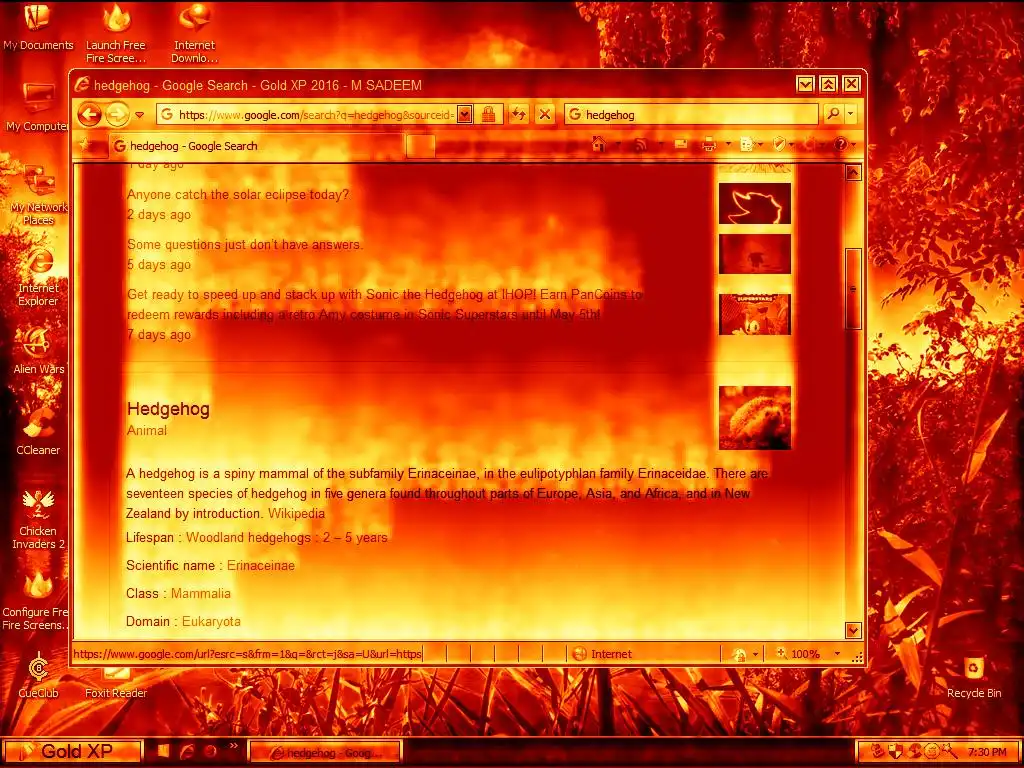Click the RSS feeds icon

(640, 144)
